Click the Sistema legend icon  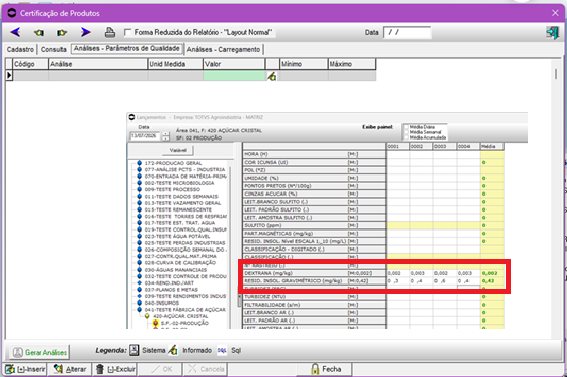[134, 350]
